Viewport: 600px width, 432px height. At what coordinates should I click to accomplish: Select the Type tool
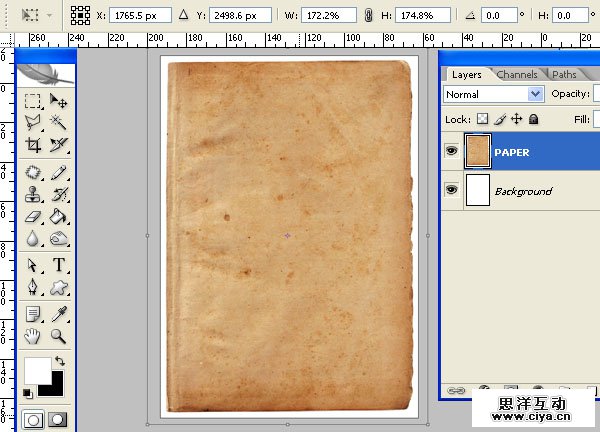(x=59, y=265)
